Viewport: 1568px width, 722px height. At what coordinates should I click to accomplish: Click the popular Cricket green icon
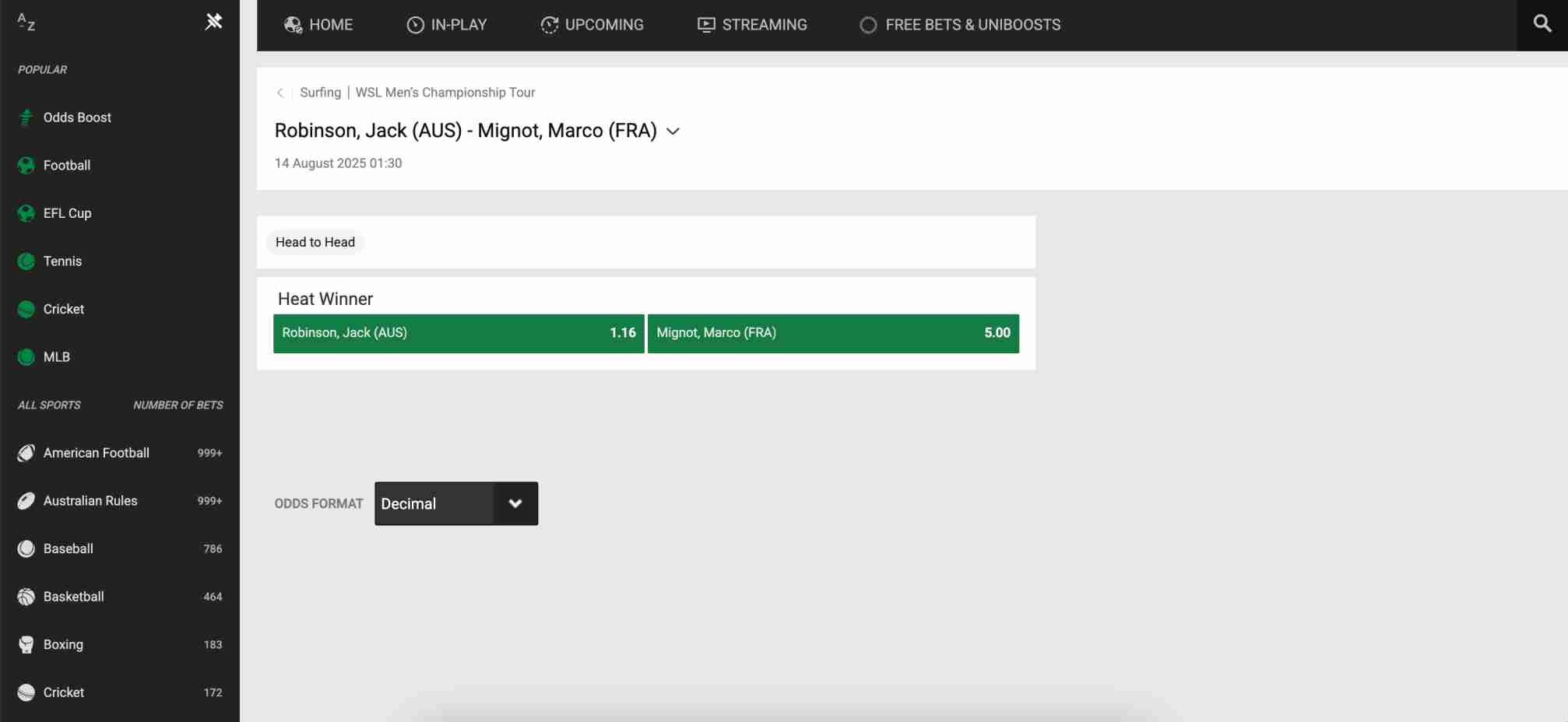click(26, 309)
